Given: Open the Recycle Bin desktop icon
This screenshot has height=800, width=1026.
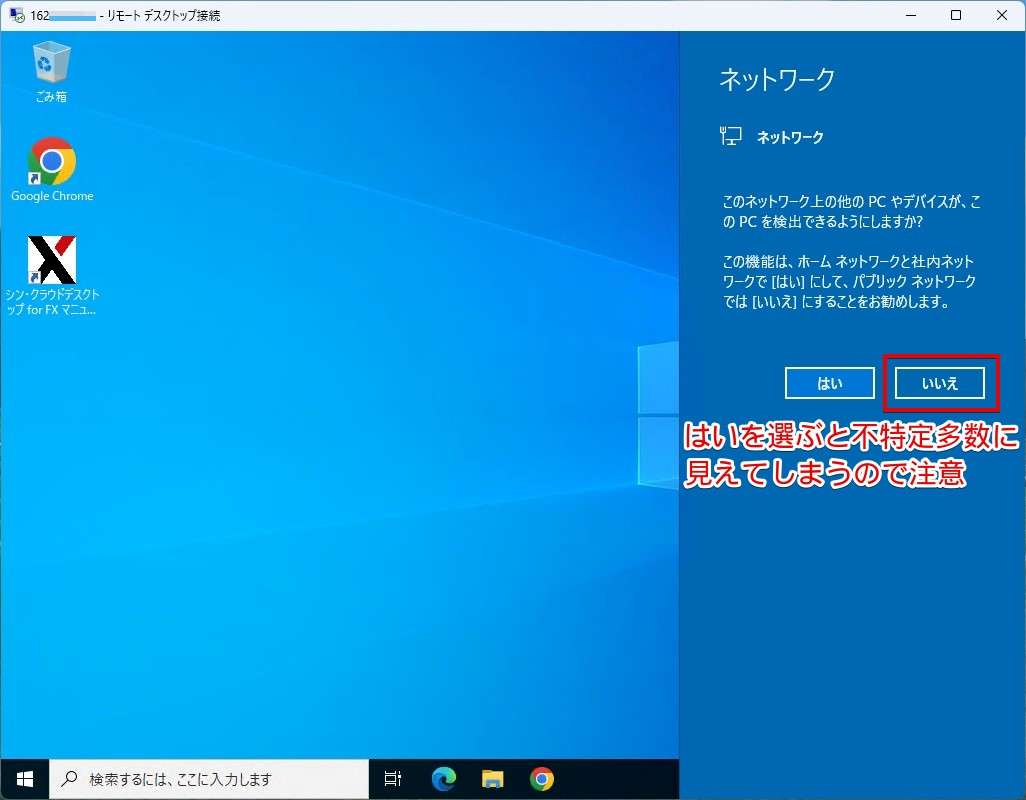Looking at the screenshot, I should tap(51, 72).
